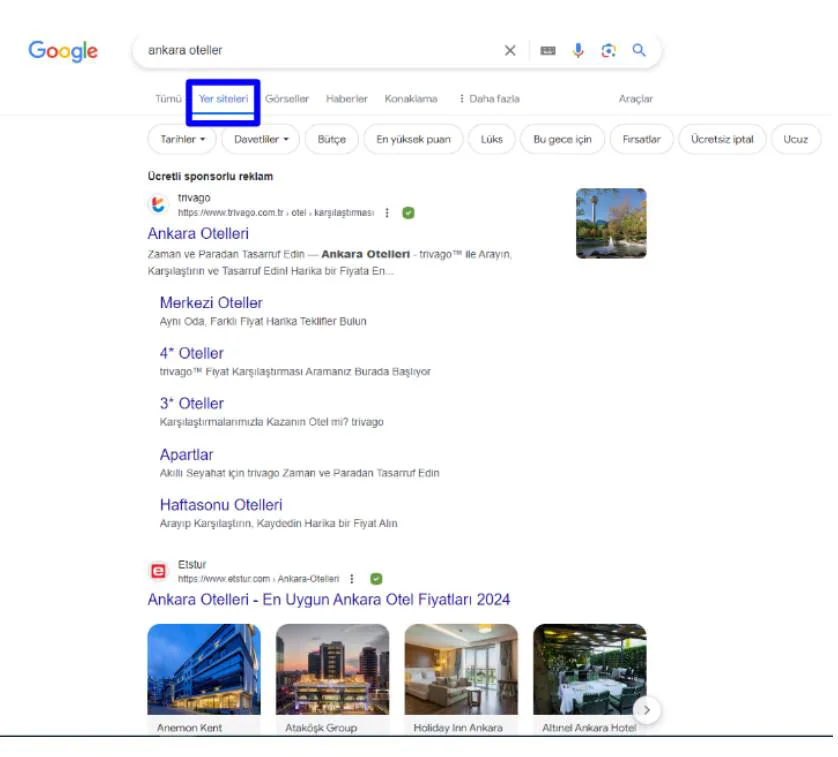Switch to the Tümü tab
This screenshot has height=757, width=838.
(168, 99)
